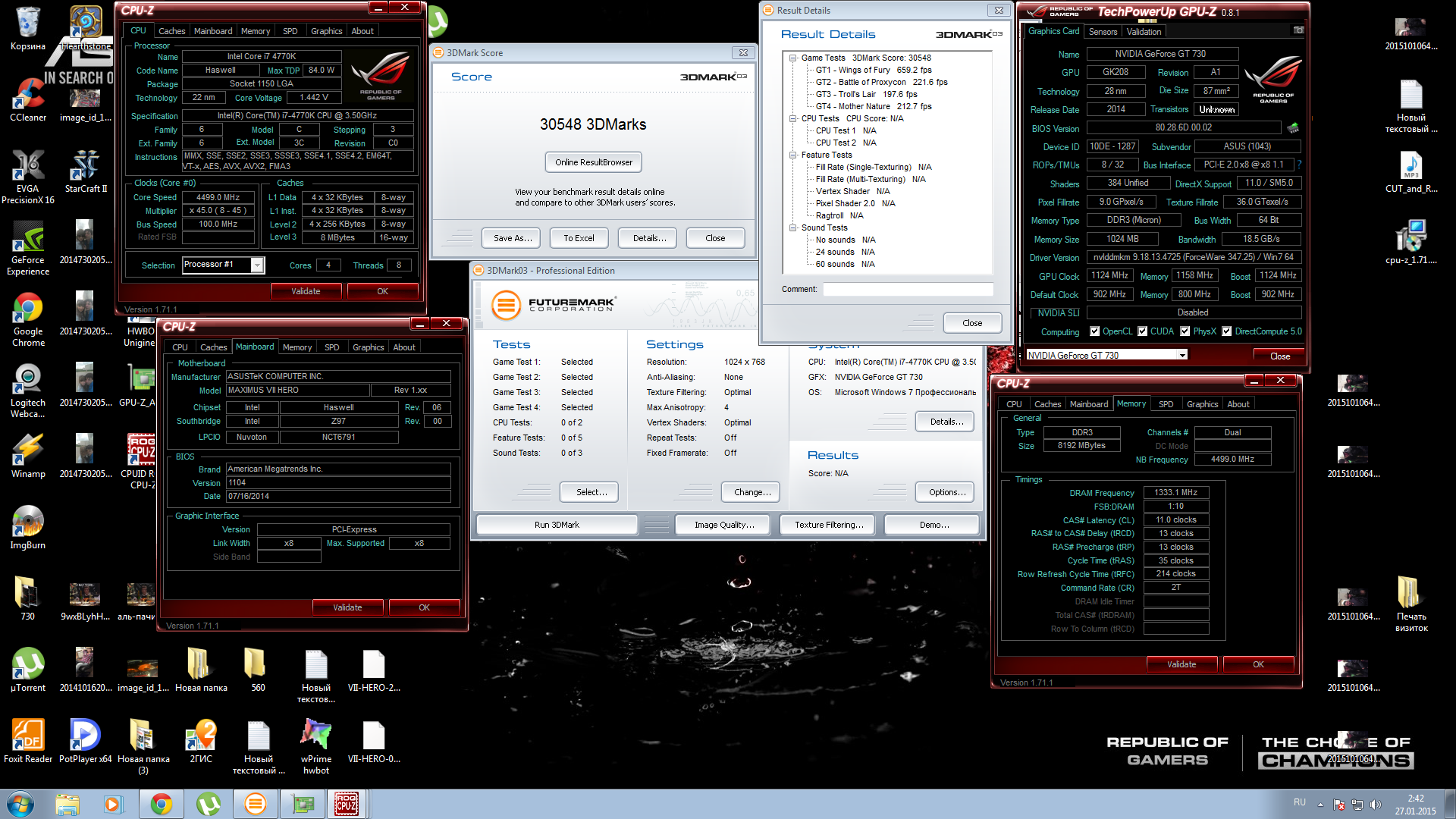Open File Explorer from the taskbar
The image size is (1456, 819).
tap(67, 804)
